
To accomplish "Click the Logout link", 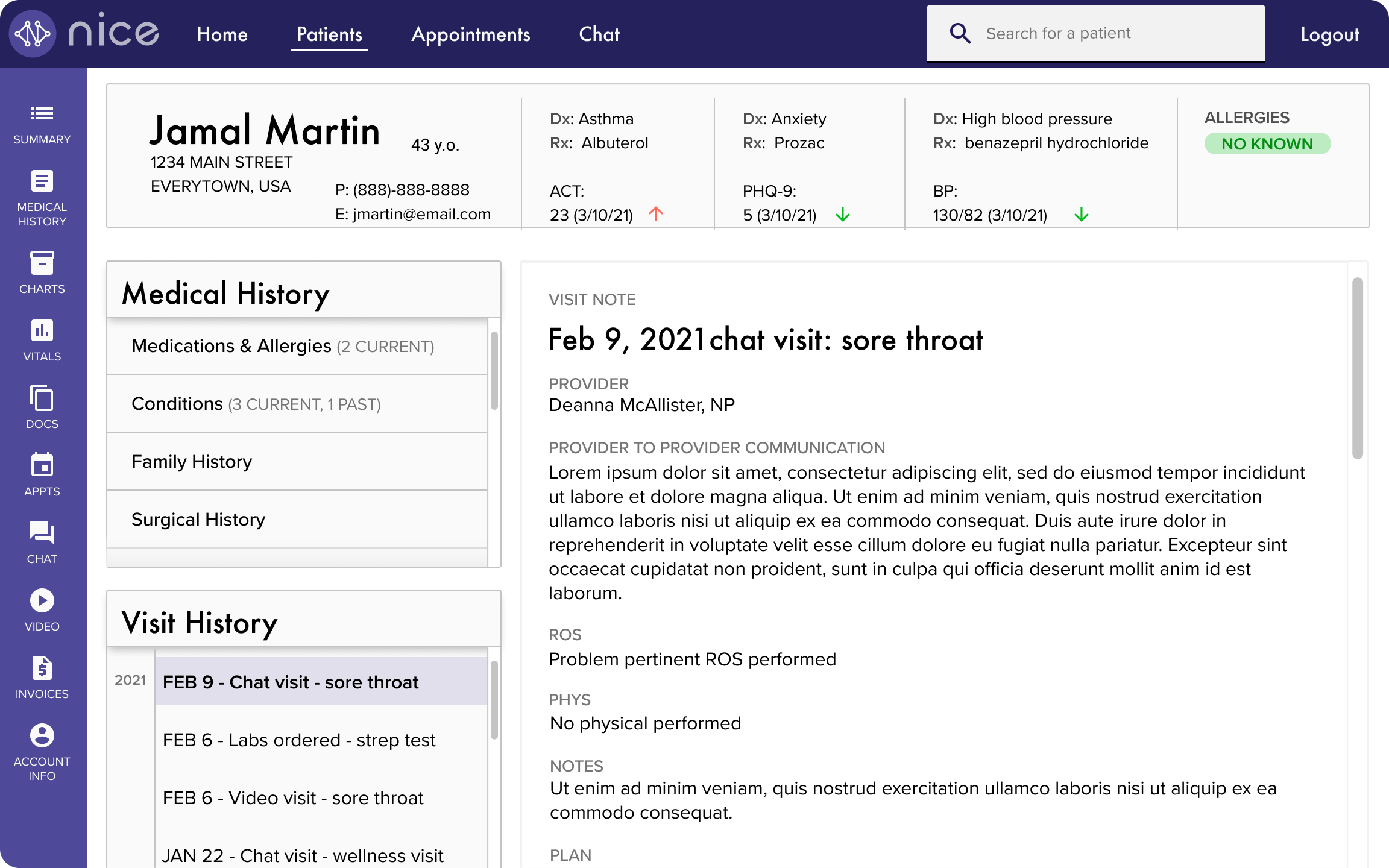I will click(x=1329, y=34).
